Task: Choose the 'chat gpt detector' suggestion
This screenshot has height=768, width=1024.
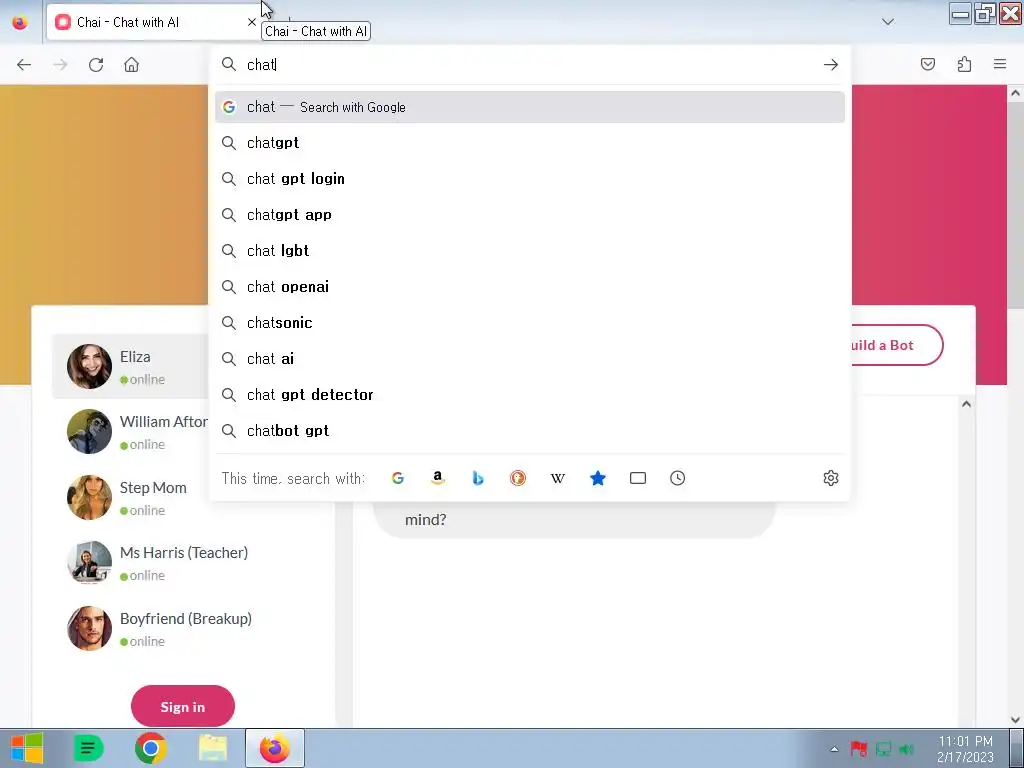Action: (530, 394)
